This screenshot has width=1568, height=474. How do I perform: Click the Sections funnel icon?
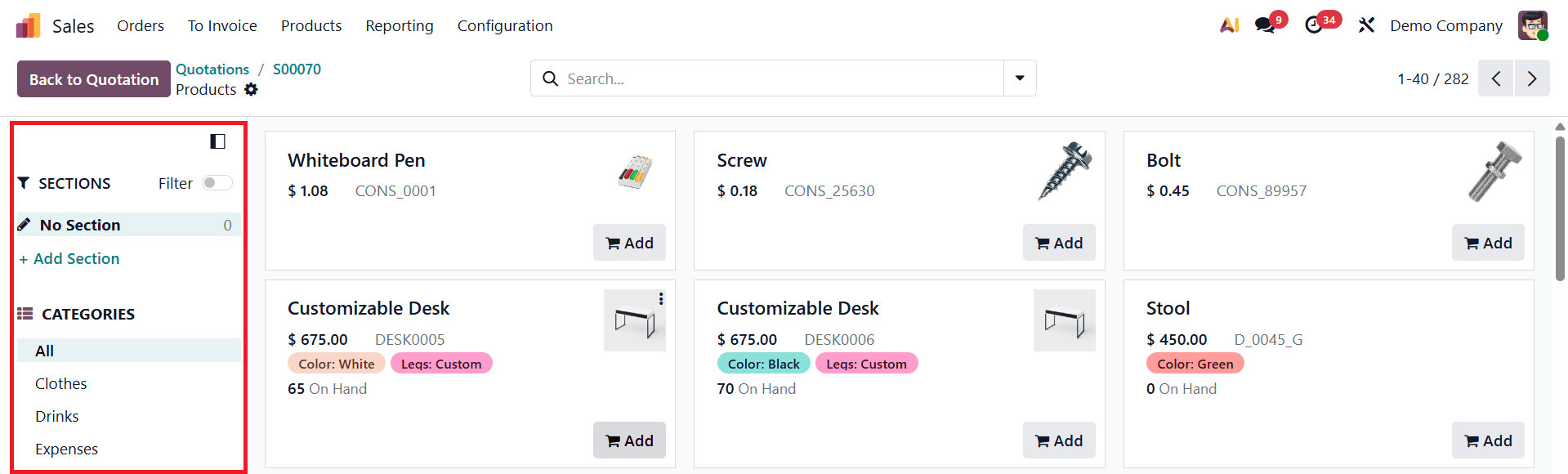24,182
